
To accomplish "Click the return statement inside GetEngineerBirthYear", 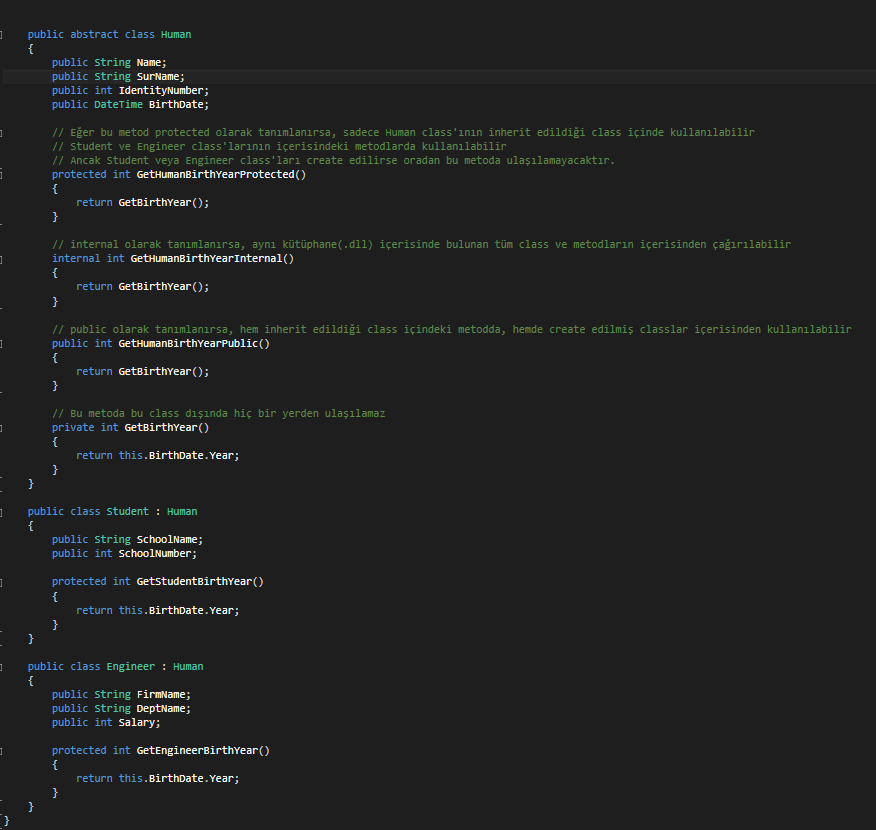I will point(158,778).
